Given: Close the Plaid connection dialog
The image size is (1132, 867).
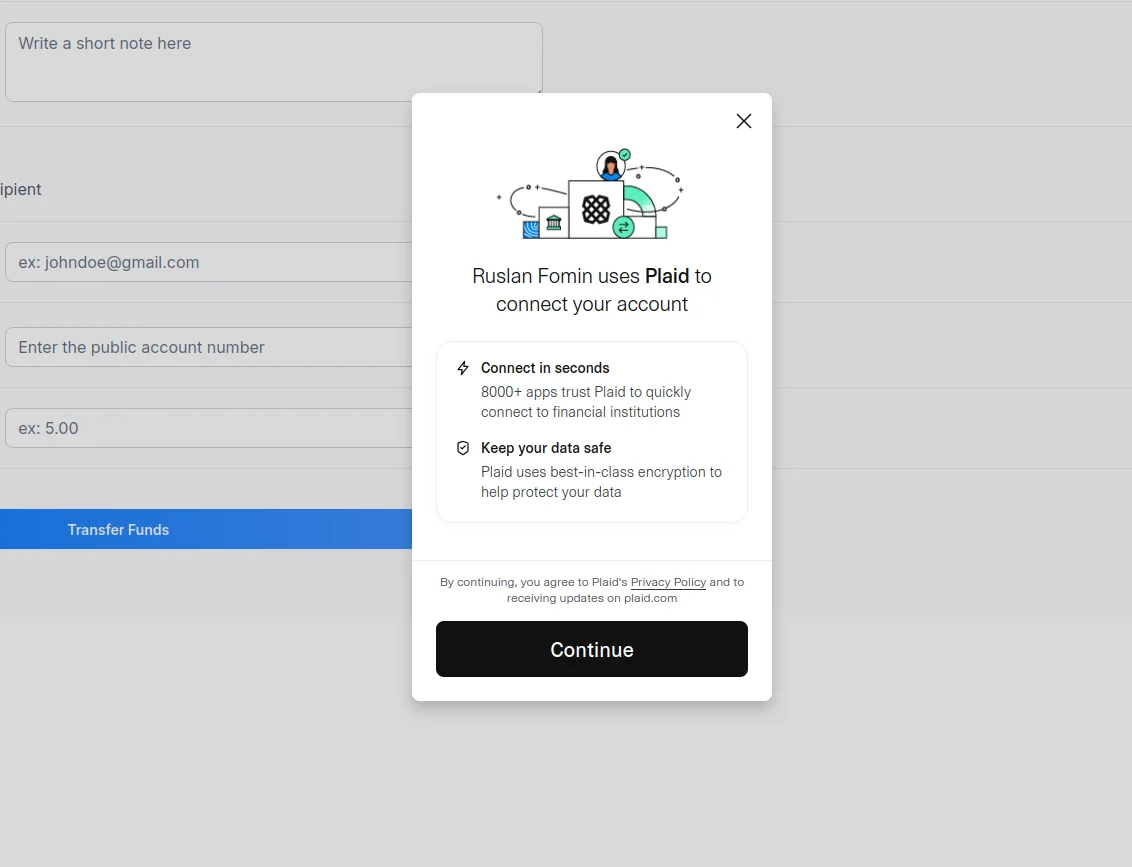Looking at the screenshot, I should click(743, 121).
